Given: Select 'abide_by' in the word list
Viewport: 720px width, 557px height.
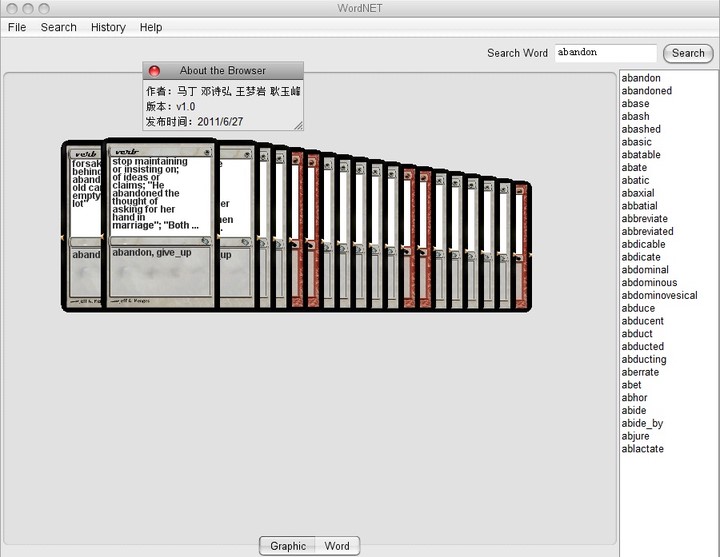Looking at the screenshot, I should pyautogui.click(x=642, y=423).
